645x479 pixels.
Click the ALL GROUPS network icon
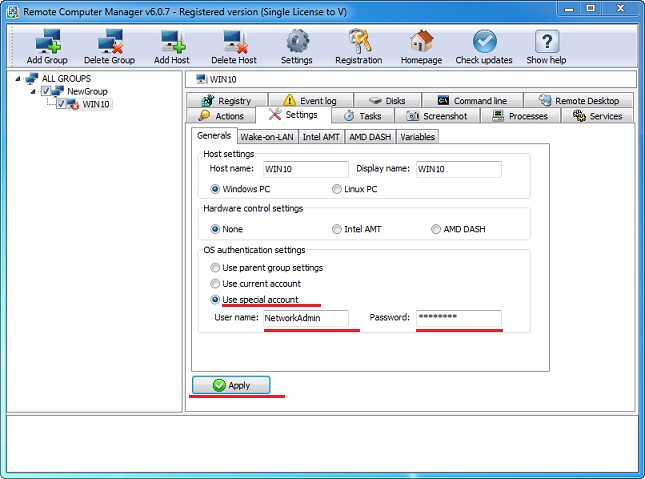[32, 78]
